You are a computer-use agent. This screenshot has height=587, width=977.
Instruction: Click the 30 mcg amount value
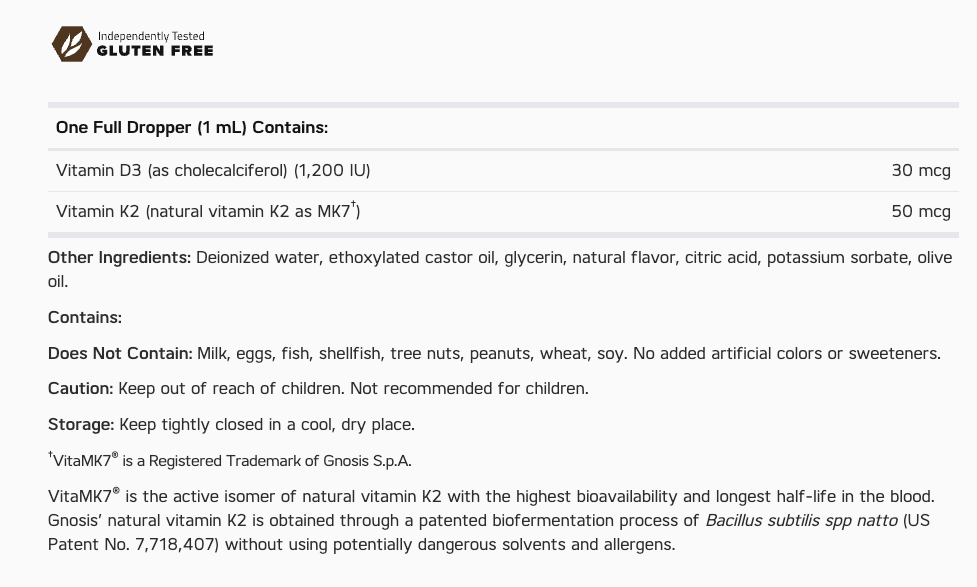[920, 170]
